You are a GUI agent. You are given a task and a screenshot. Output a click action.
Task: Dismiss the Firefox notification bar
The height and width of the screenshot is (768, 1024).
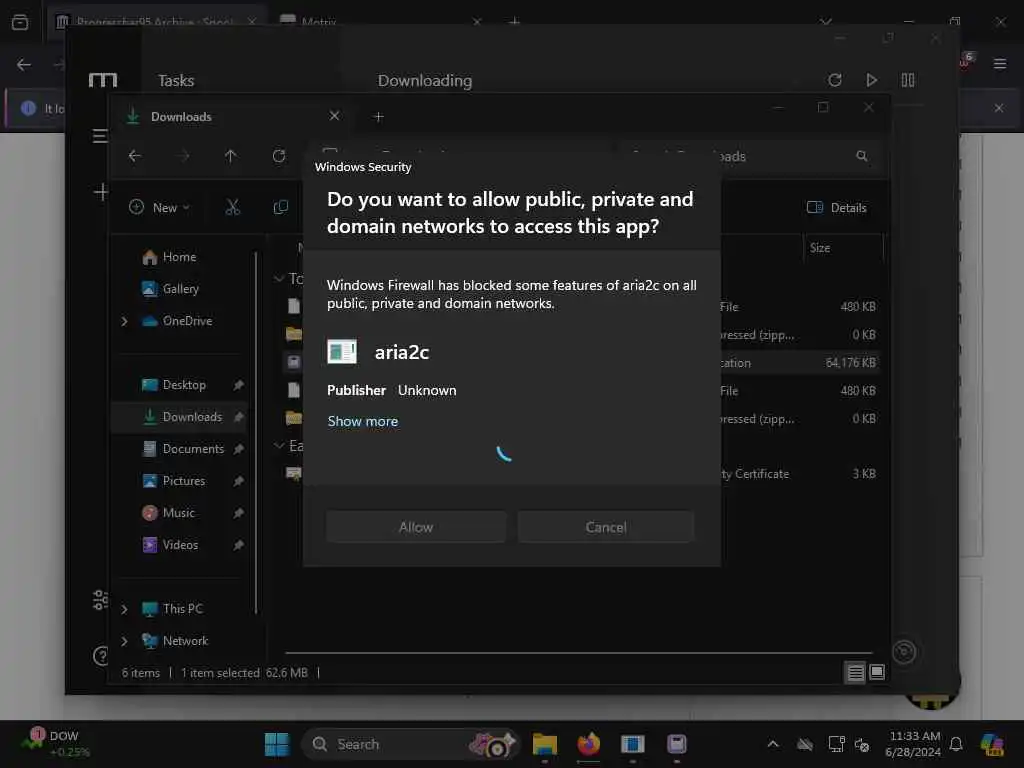[x=999, y=108]
